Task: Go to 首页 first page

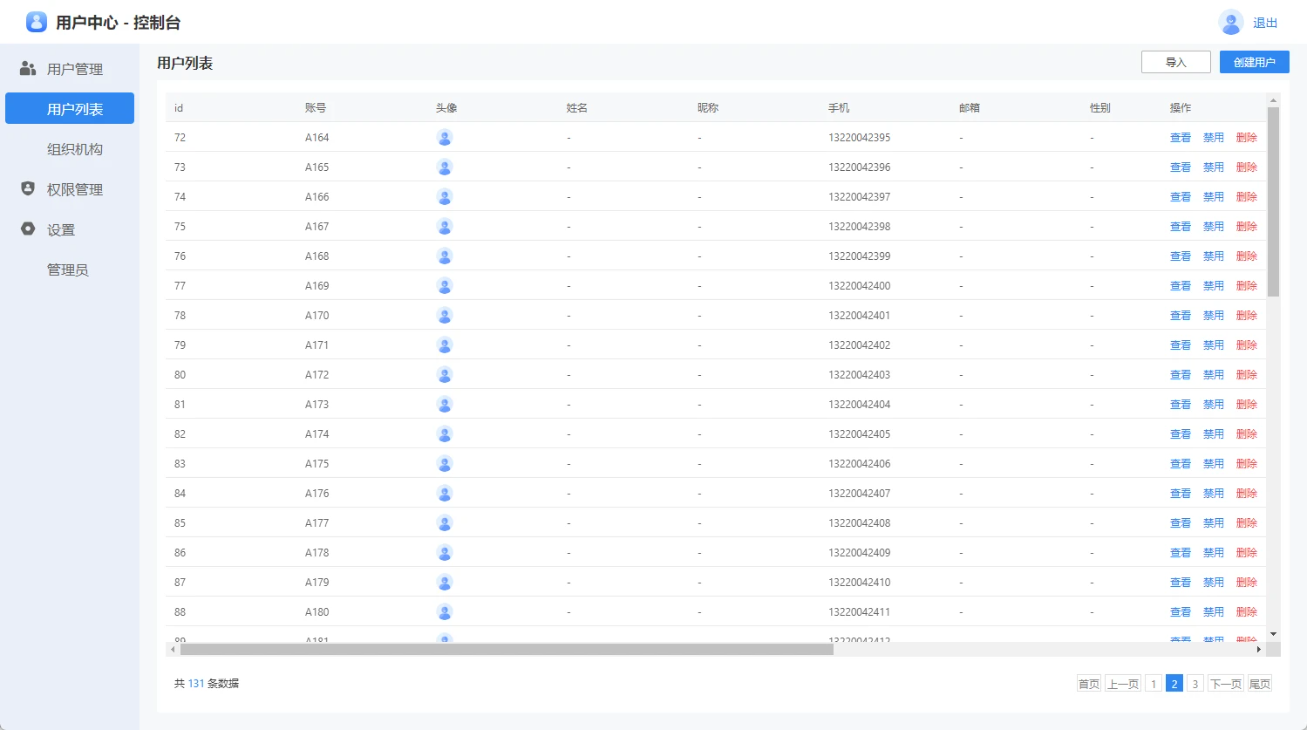Action: pos(1088,684)
